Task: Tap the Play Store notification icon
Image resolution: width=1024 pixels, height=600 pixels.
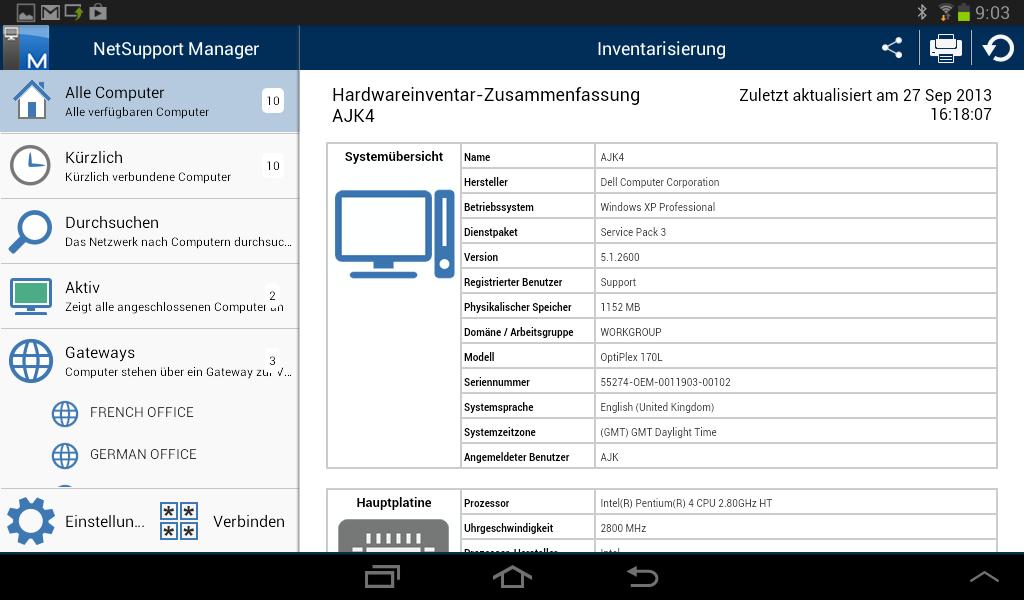Action: pos(98,12)
